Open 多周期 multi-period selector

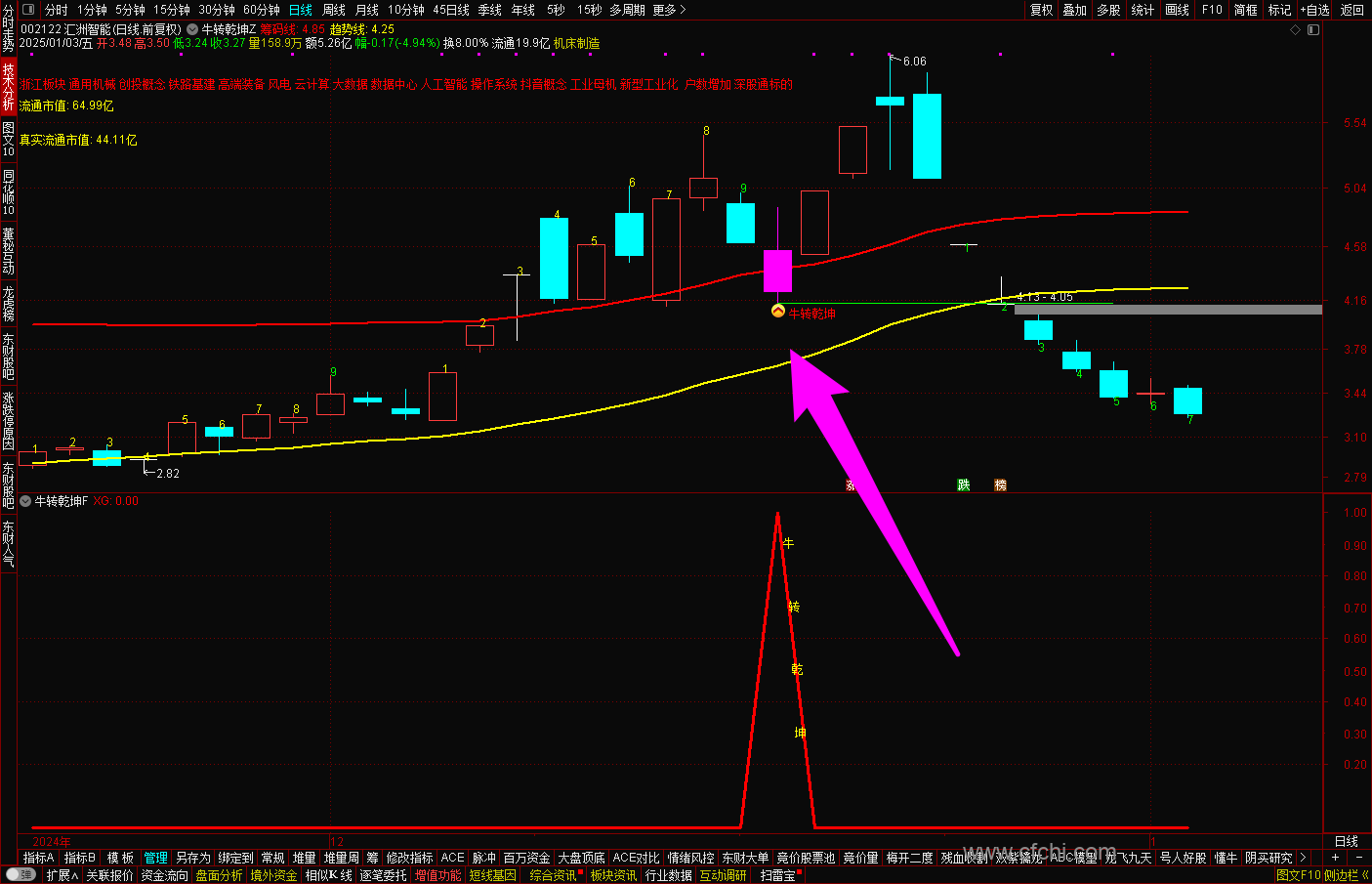tap(627, 10)
